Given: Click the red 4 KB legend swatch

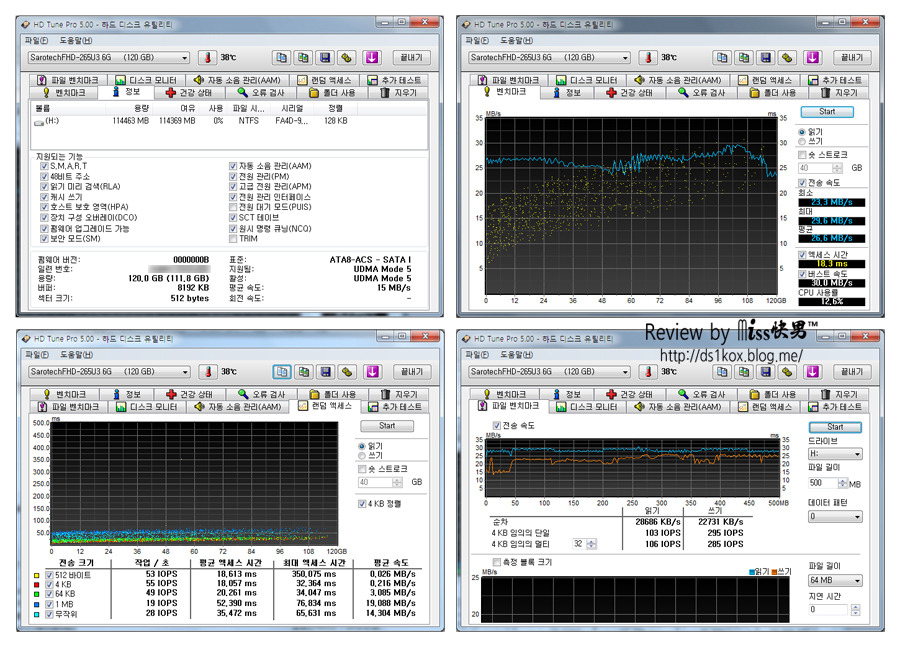Looking at the screenshot, I should pos(36,585).
